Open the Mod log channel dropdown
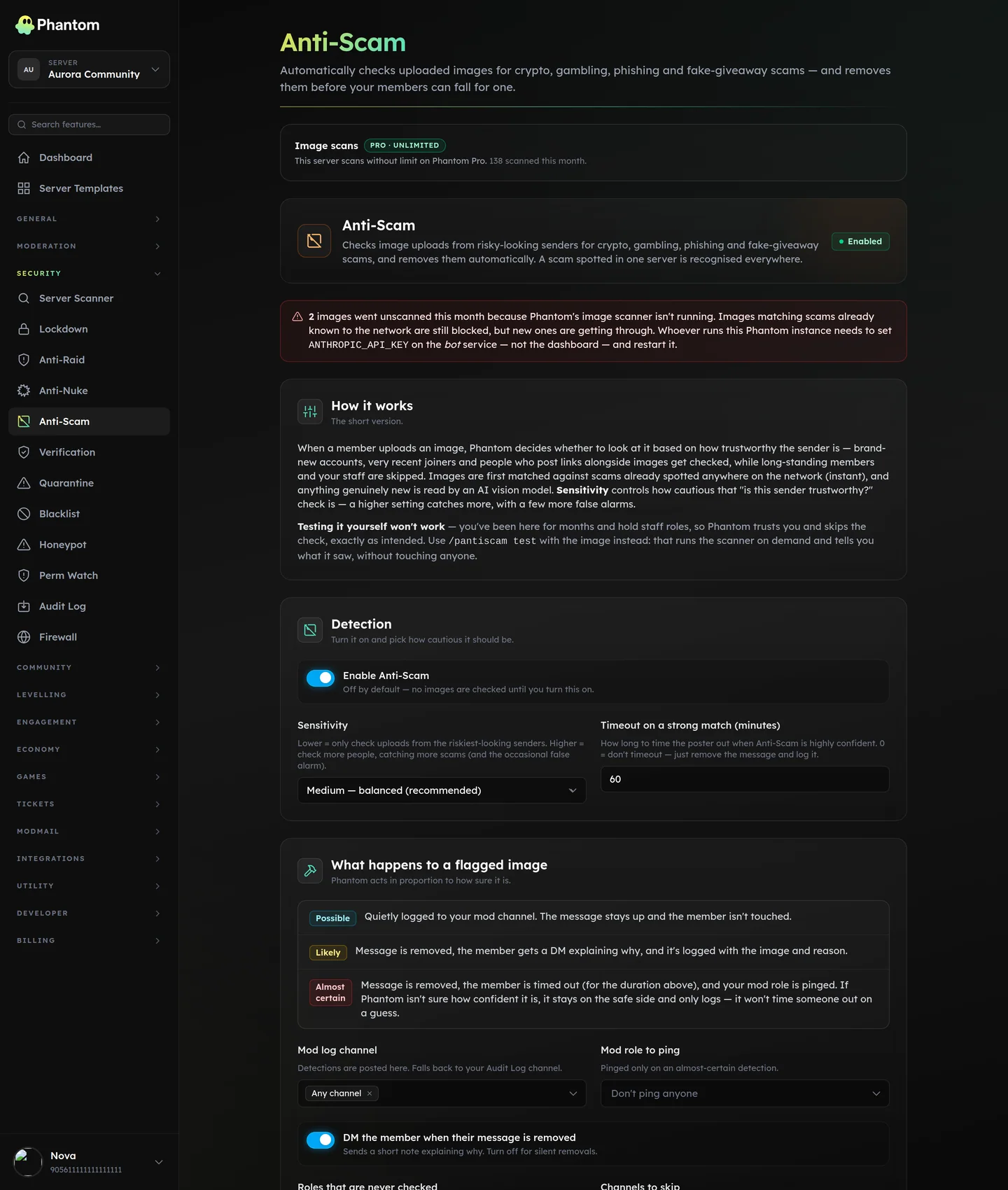This screenshot has width=1008, height=1190. click(442, 1093)
